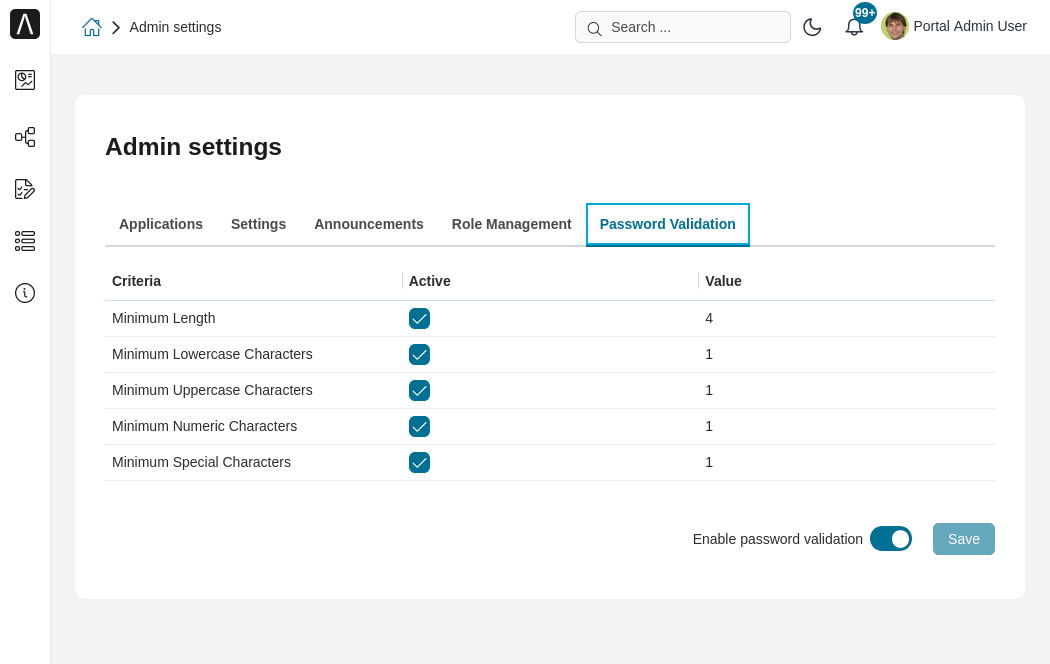Switch to the Applications tab
Image resolution: width=1050 pixels, height=664 pixels.
[x=161, y=224]
